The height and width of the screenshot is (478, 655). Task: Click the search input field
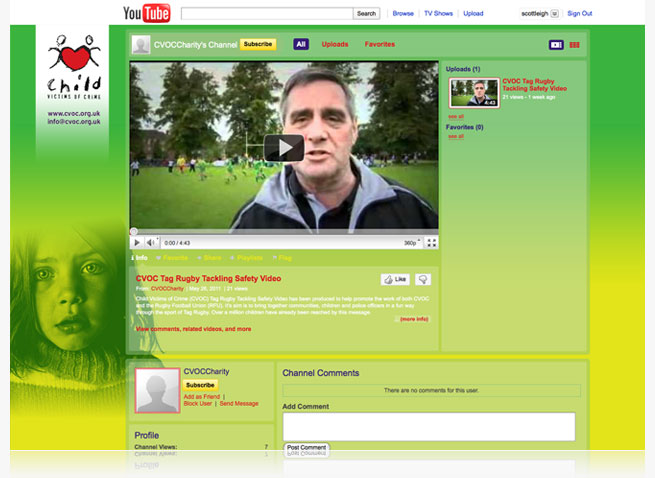coord(267,13)
